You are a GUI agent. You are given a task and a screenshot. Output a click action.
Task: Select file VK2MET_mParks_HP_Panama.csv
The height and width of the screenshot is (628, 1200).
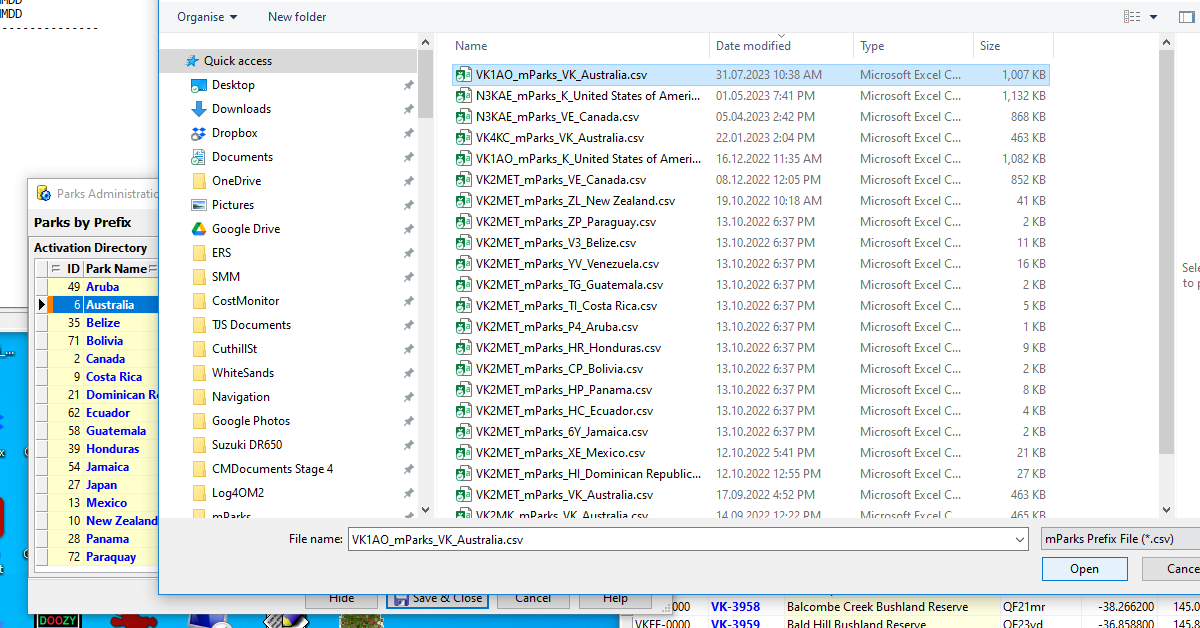(750, 390)
